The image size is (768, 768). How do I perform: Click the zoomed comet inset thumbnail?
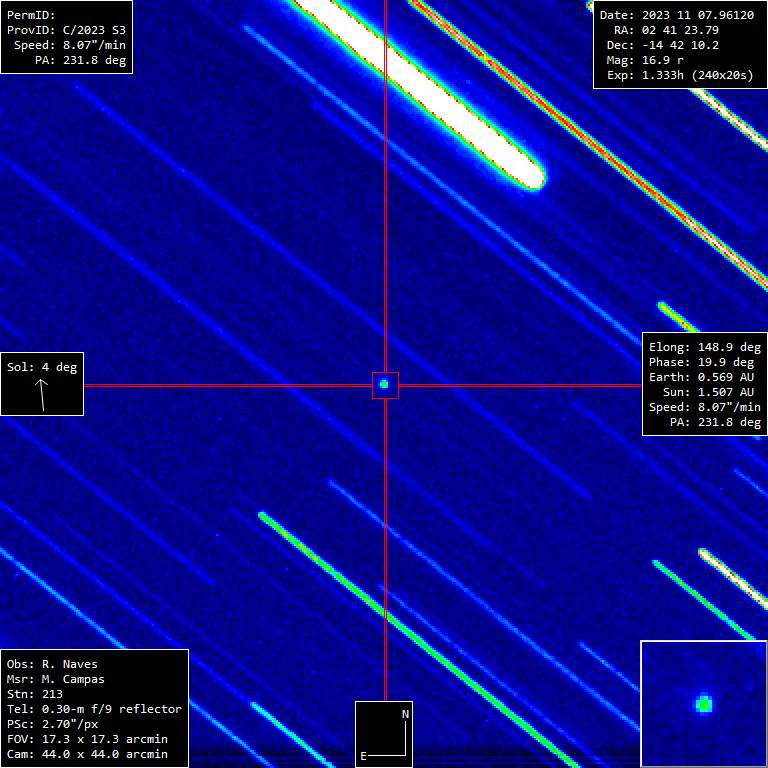pyautogui.click(x=704, y=704)
